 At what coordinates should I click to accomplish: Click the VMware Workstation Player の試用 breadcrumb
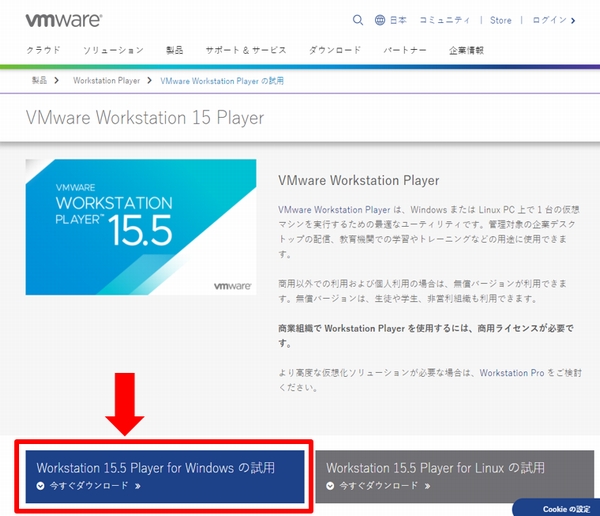click(222, 81)
